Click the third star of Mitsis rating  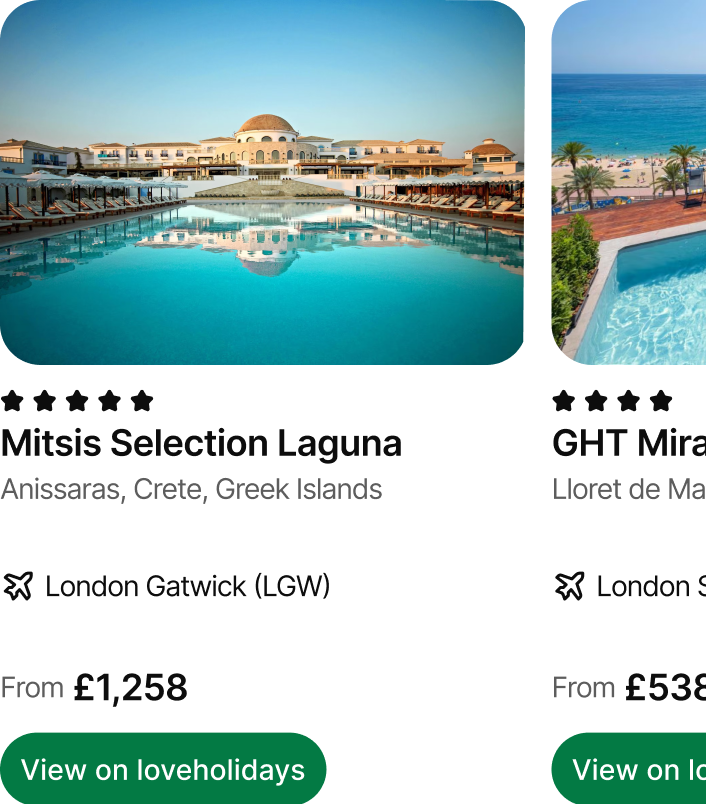[77, 401]
